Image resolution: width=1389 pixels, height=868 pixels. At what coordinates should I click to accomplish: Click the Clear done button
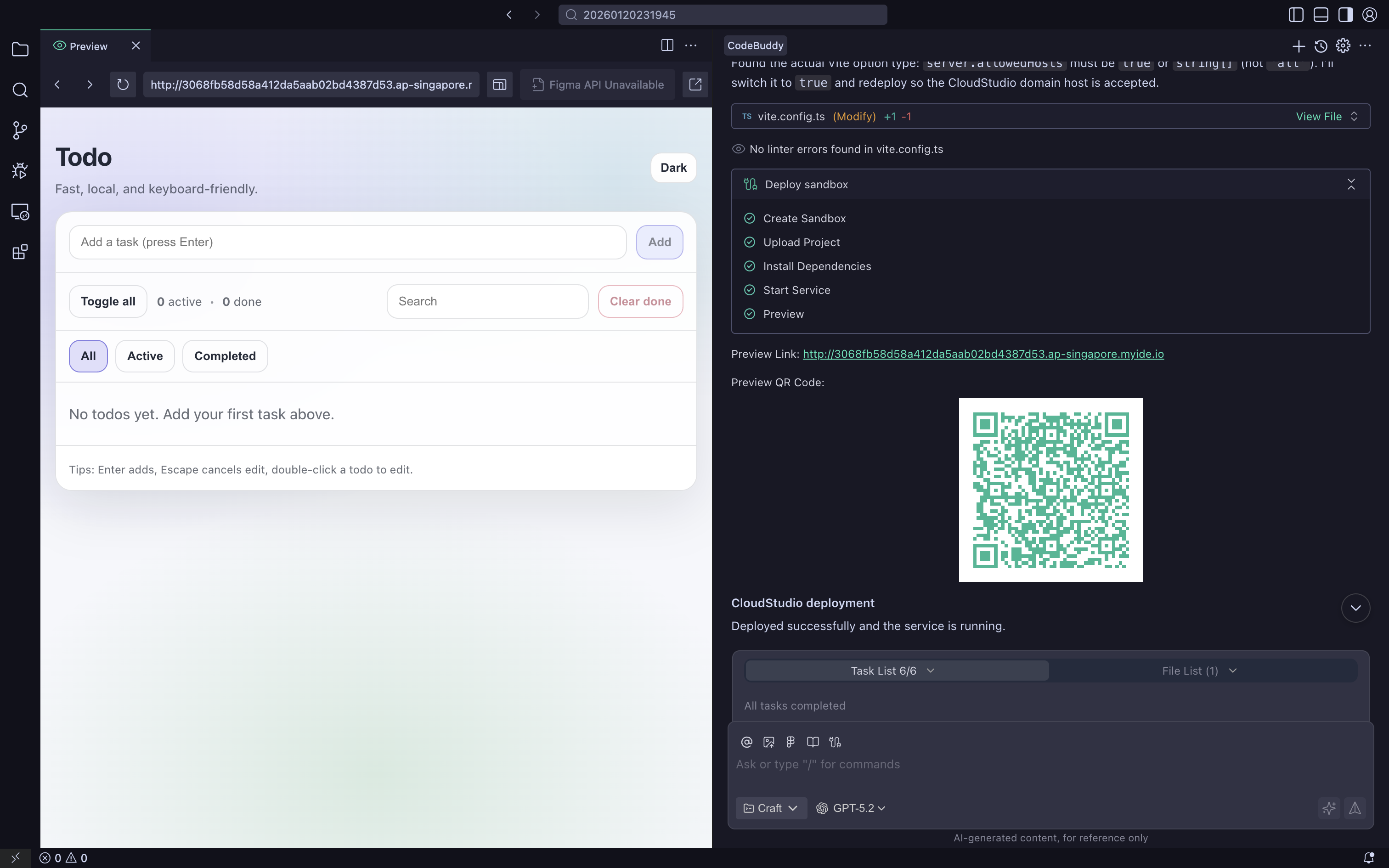pyautogui.click(x=640, y=301)
